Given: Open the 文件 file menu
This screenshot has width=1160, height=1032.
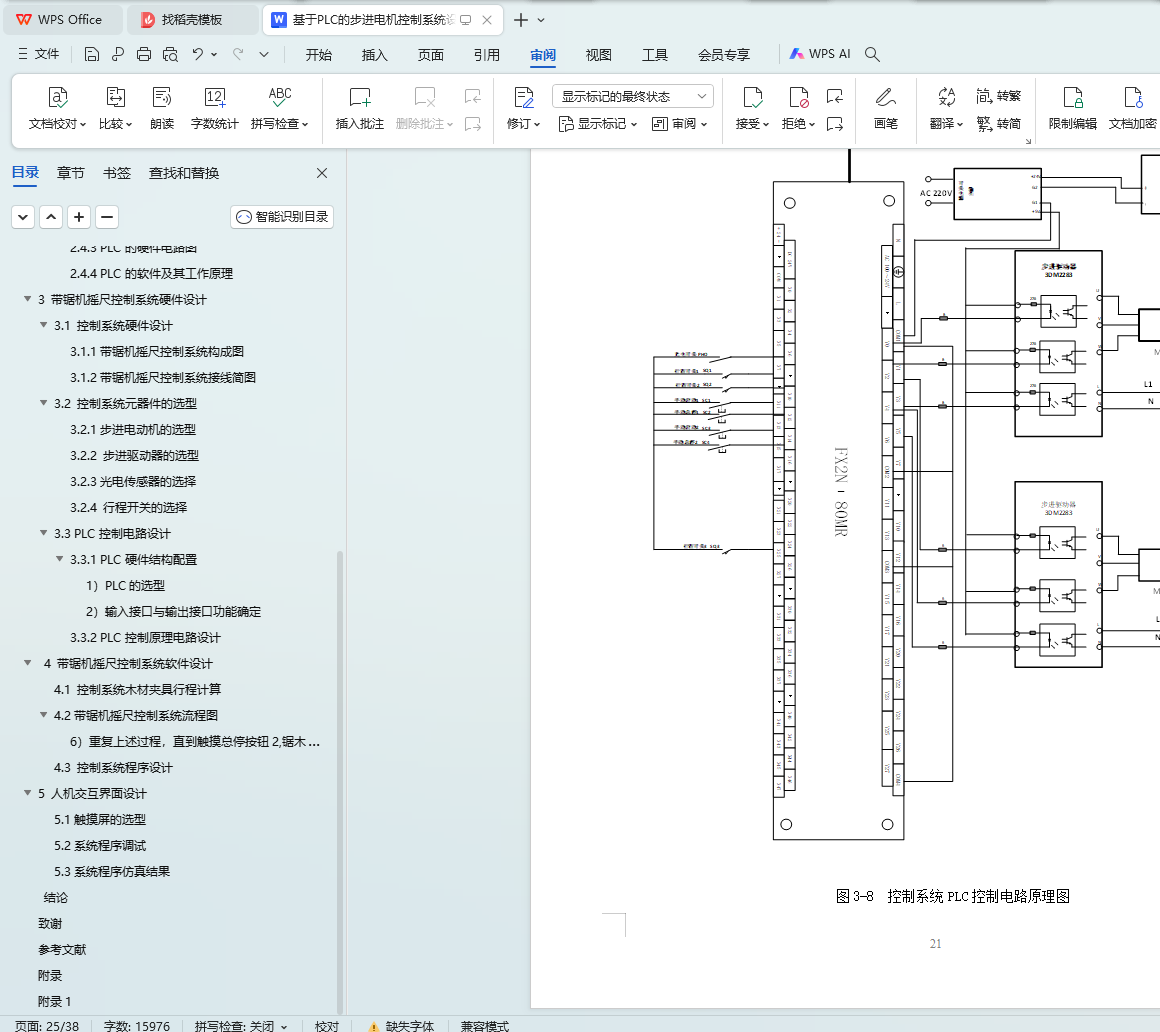Looking at the screenshot, I should tap(38, 54).
